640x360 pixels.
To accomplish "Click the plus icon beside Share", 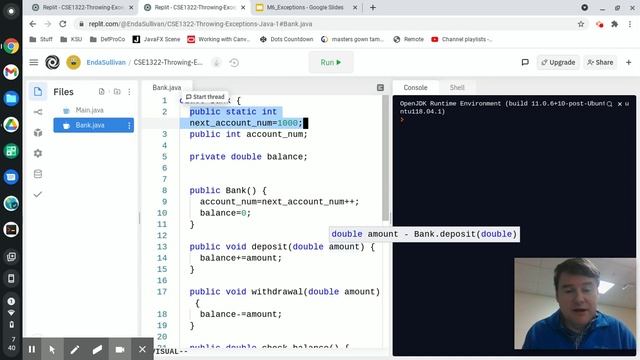I will (x=629, y=62).
